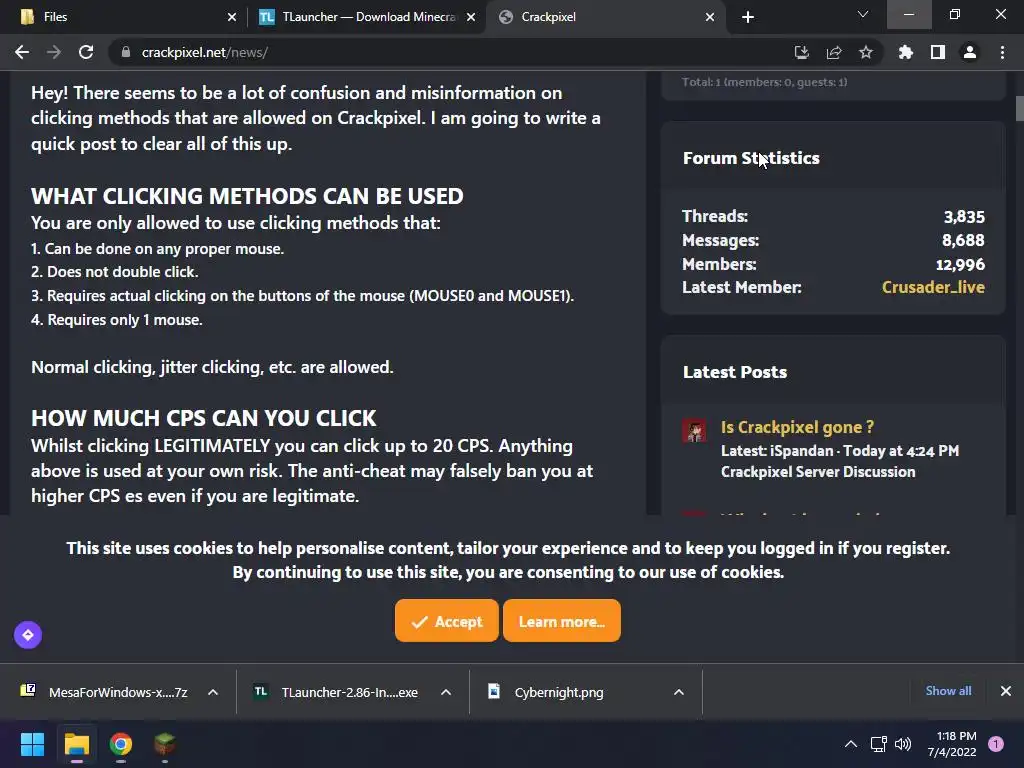Viewport: 1024px width, 768px height.
Task: Open the Windows Start menu
Action: point(32,744)
